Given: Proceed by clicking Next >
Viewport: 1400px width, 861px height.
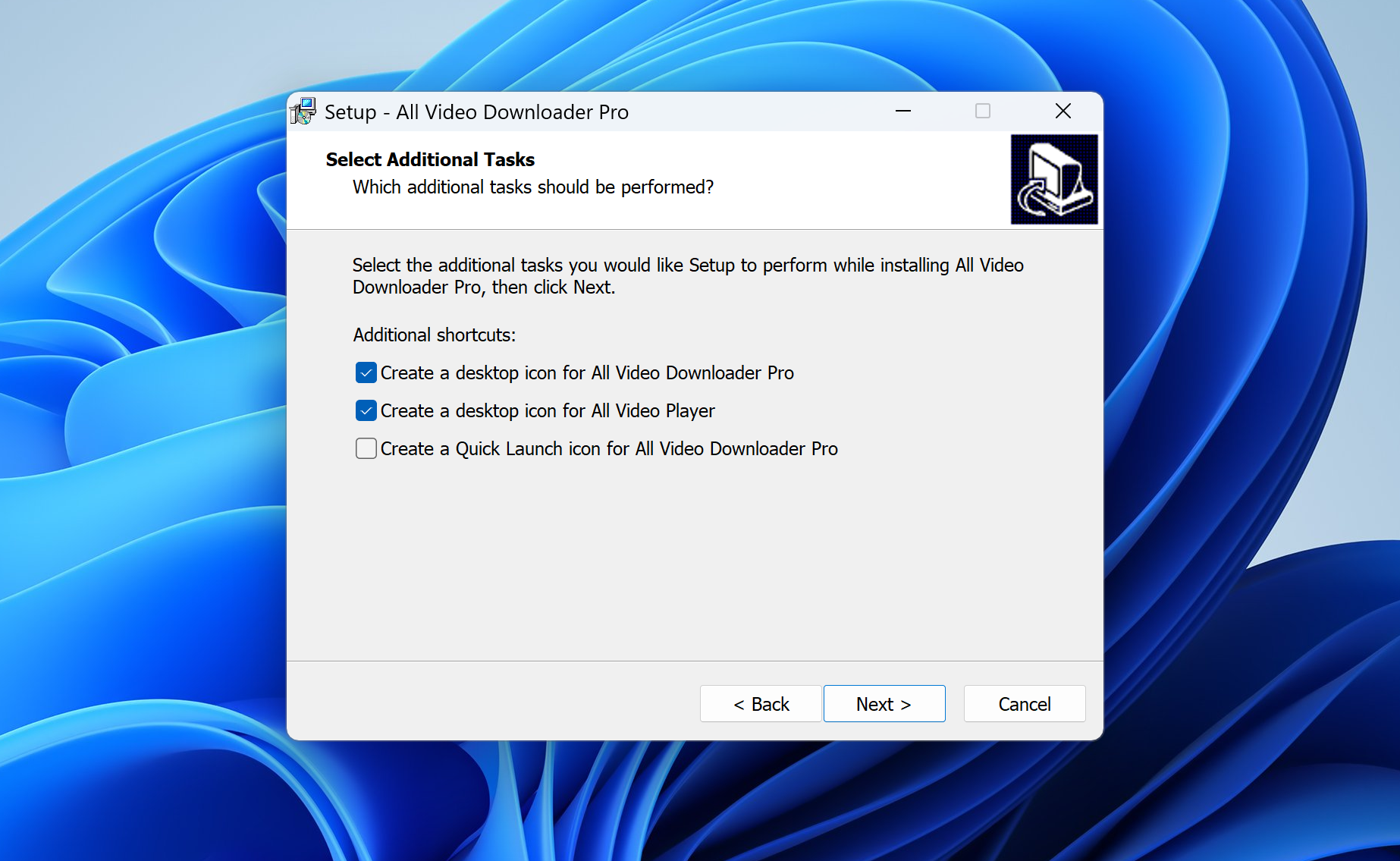Looking at the screenshot, I should [884, 704].
